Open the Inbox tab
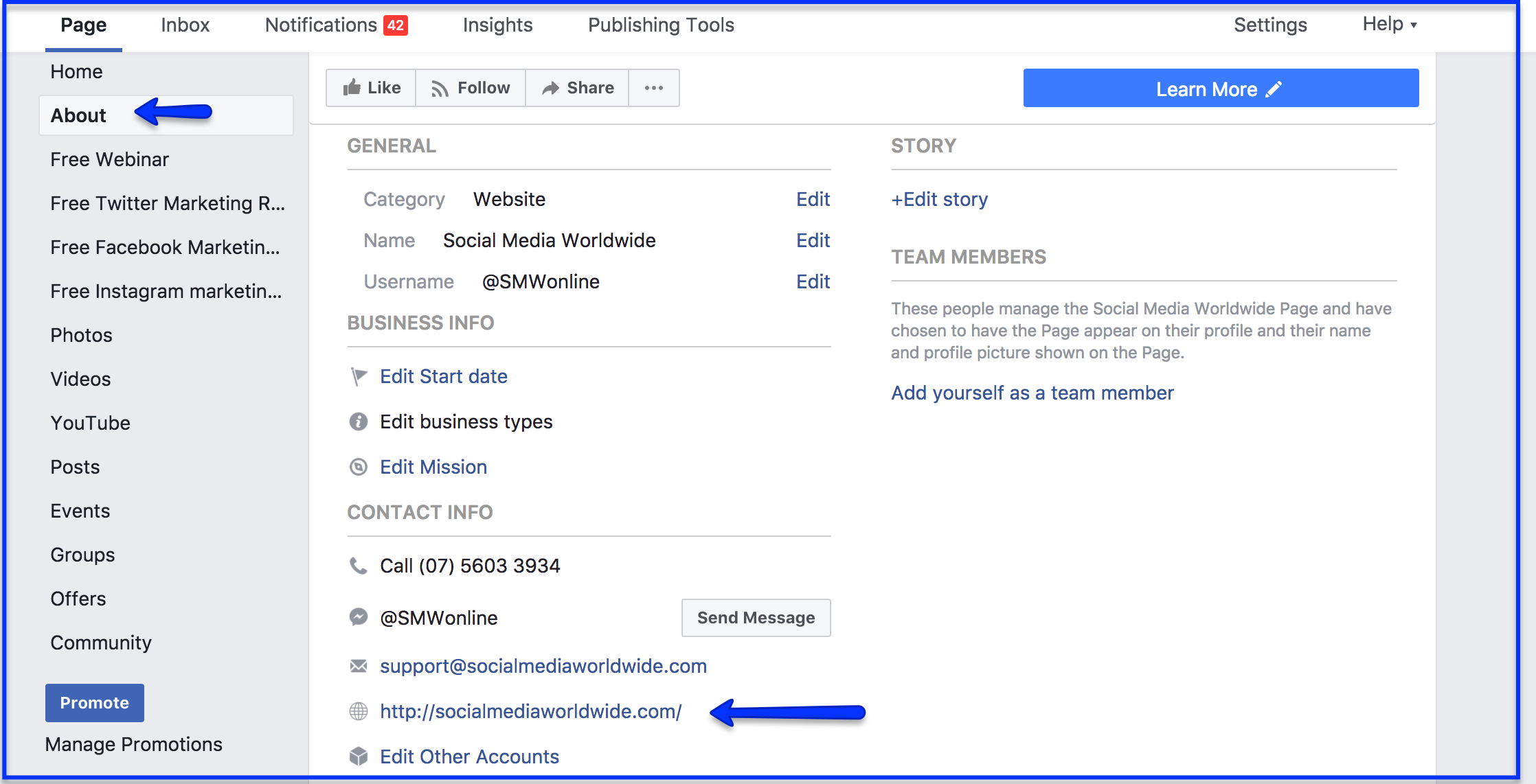The width and height of the screenshot is (1536, 784). click(185, 25)
